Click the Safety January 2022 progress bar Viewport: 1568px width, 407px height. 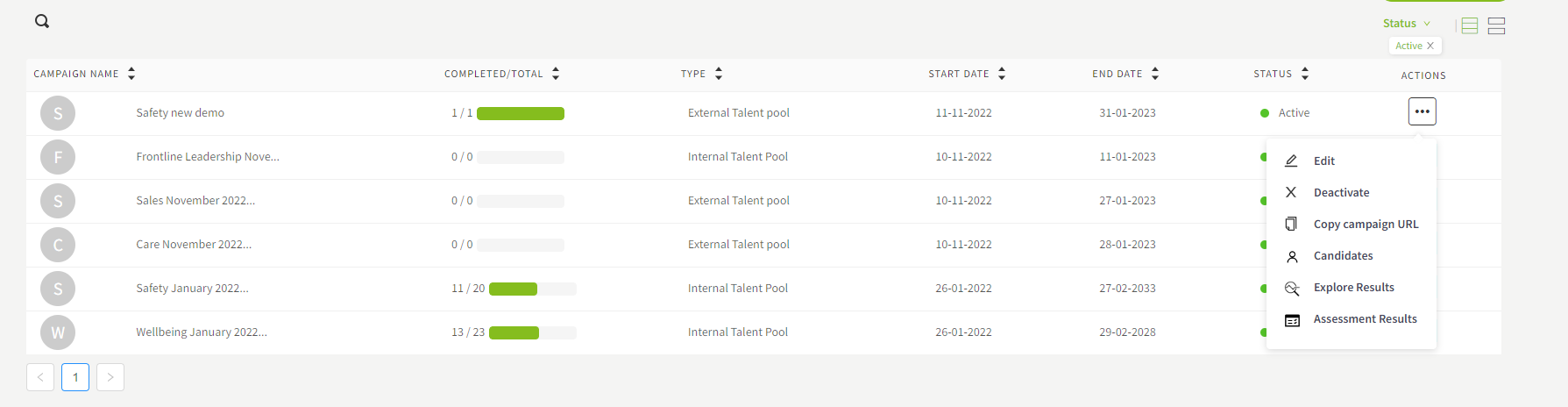(x=532, y=289)
